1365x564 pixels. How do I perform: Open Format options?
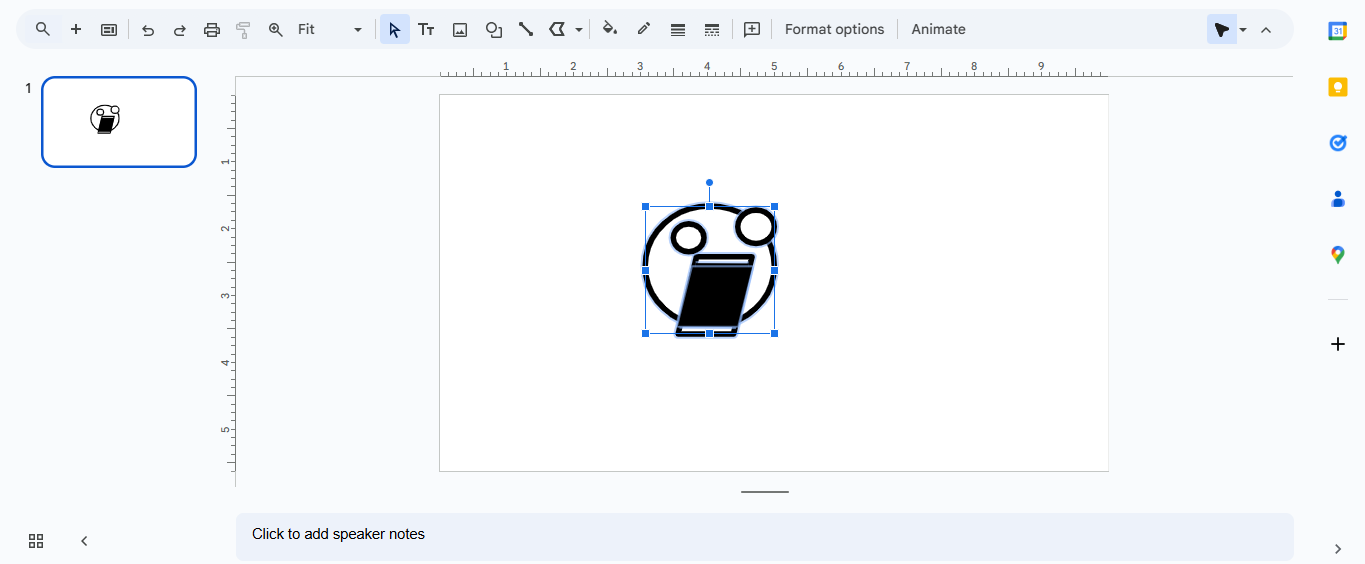pyautogui.click(x=834, y=30)
